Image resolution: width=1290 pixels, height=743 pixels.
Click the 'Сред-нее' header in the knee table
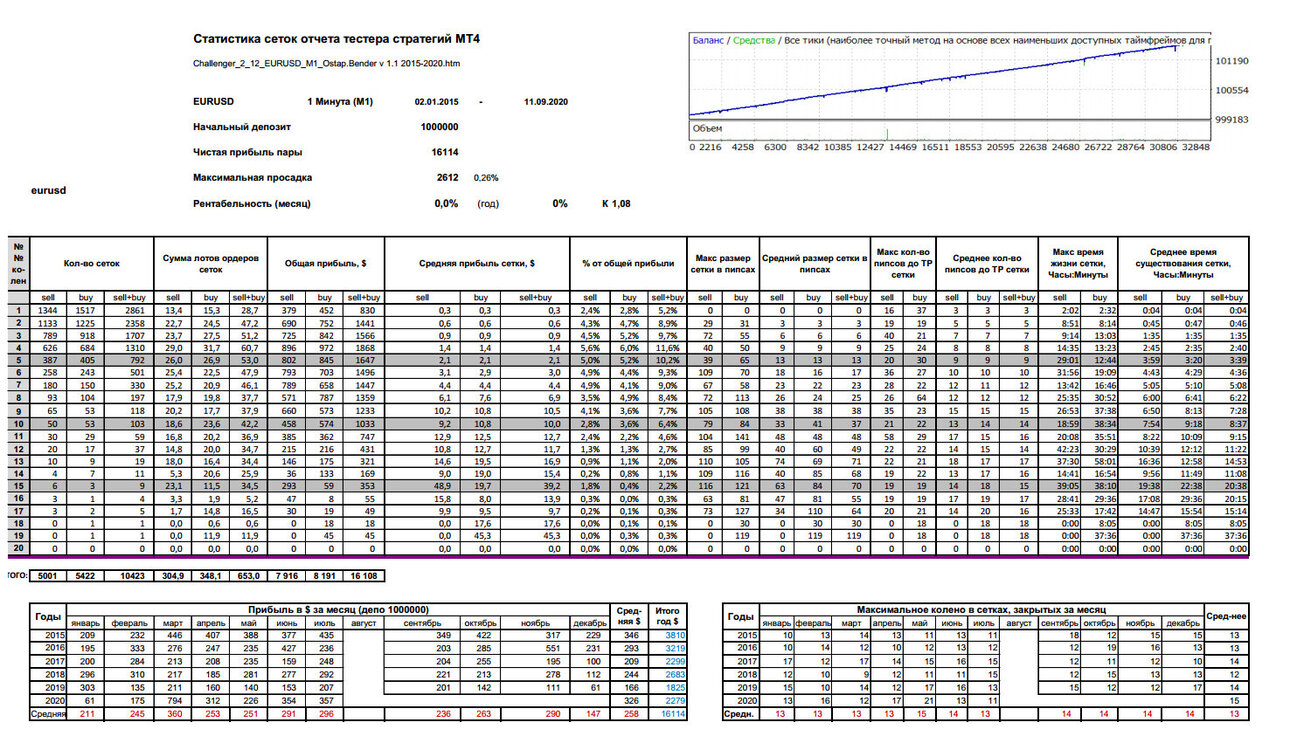1226,617
